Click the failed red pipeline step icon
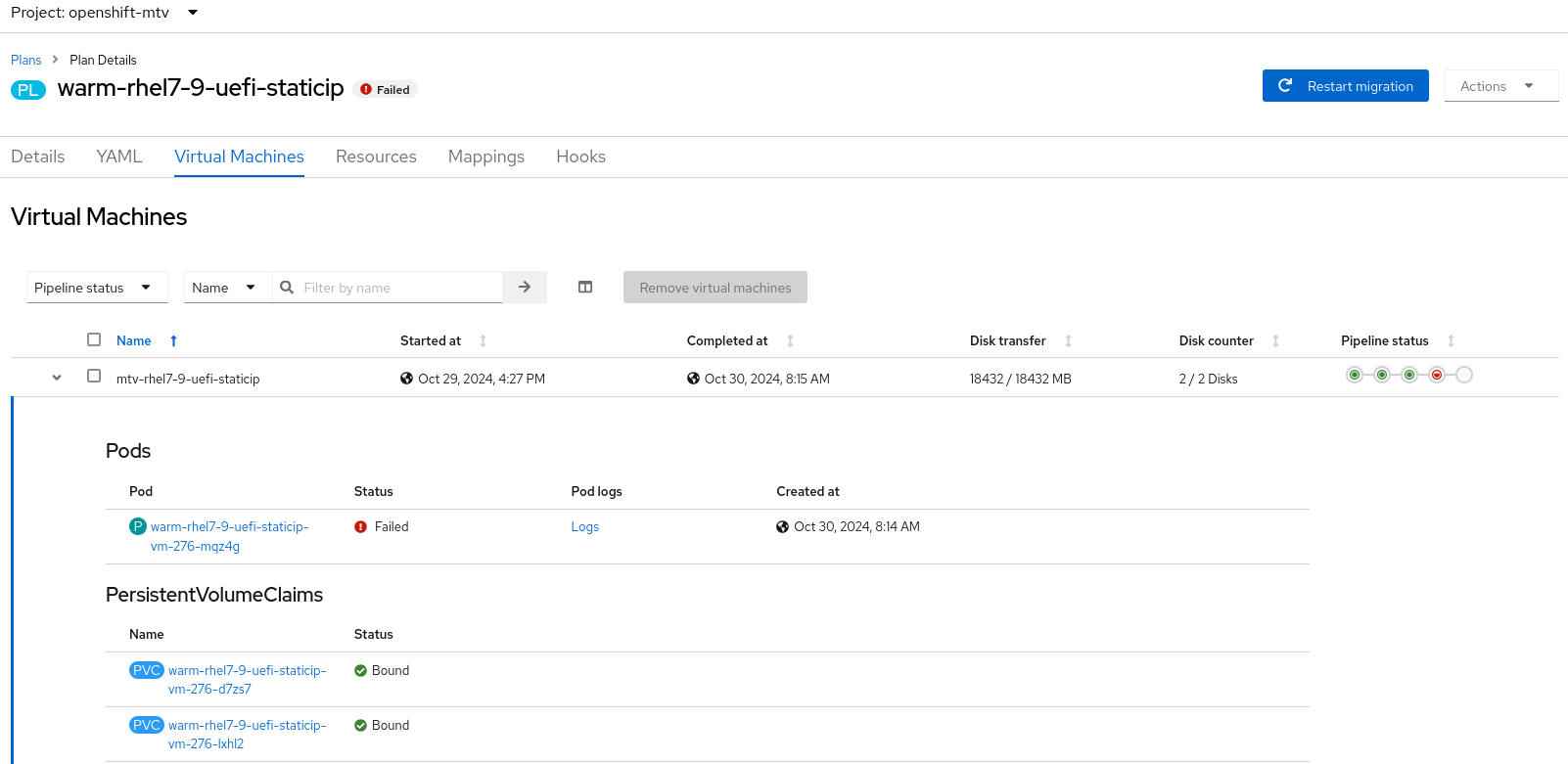 [x=1437, y=375]
